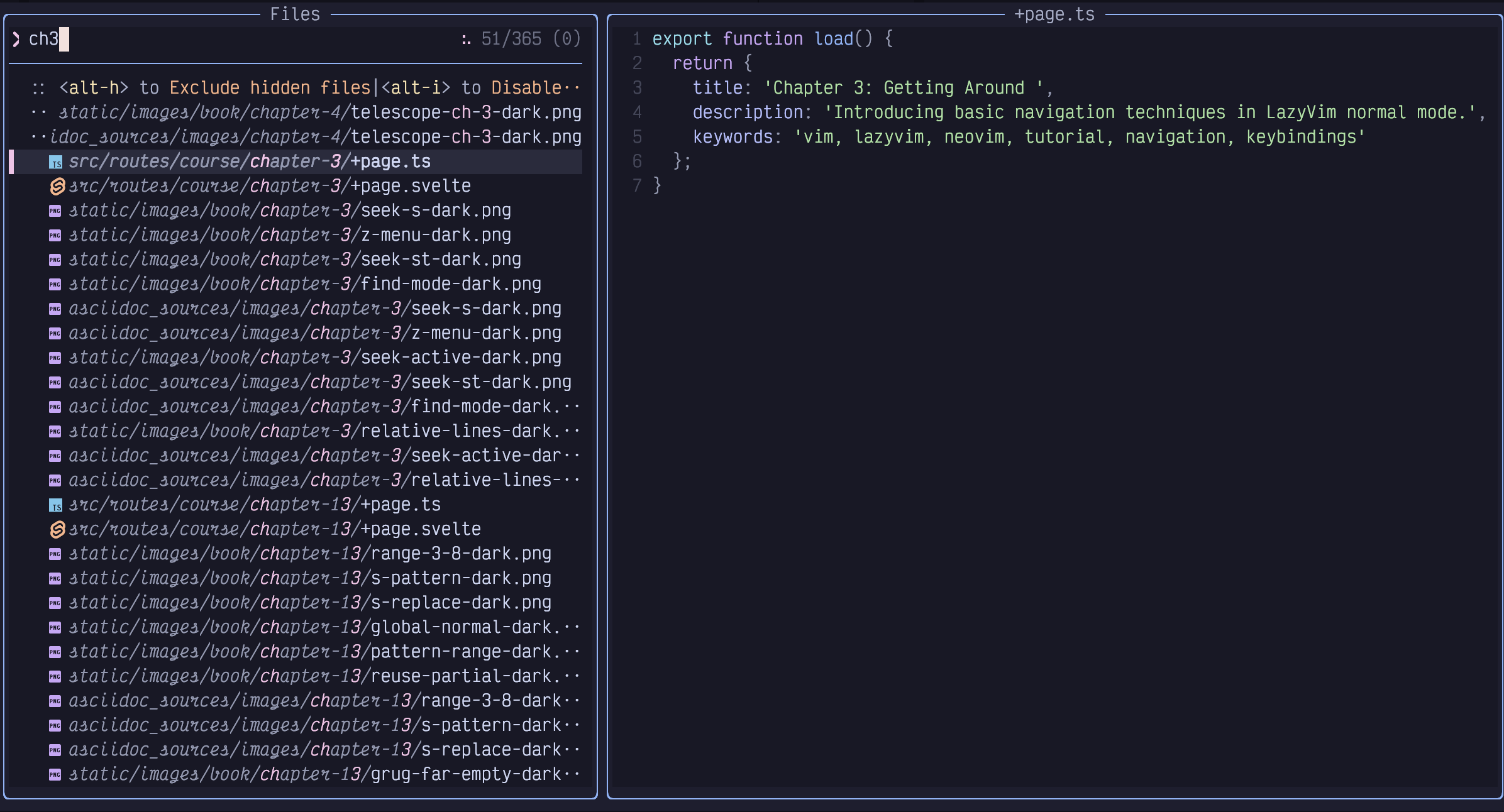1504x812 pixels.
Task: Click PNG icon of static chapter-13/s-pattern-dark.png
Action: click(x=55, y=579)
